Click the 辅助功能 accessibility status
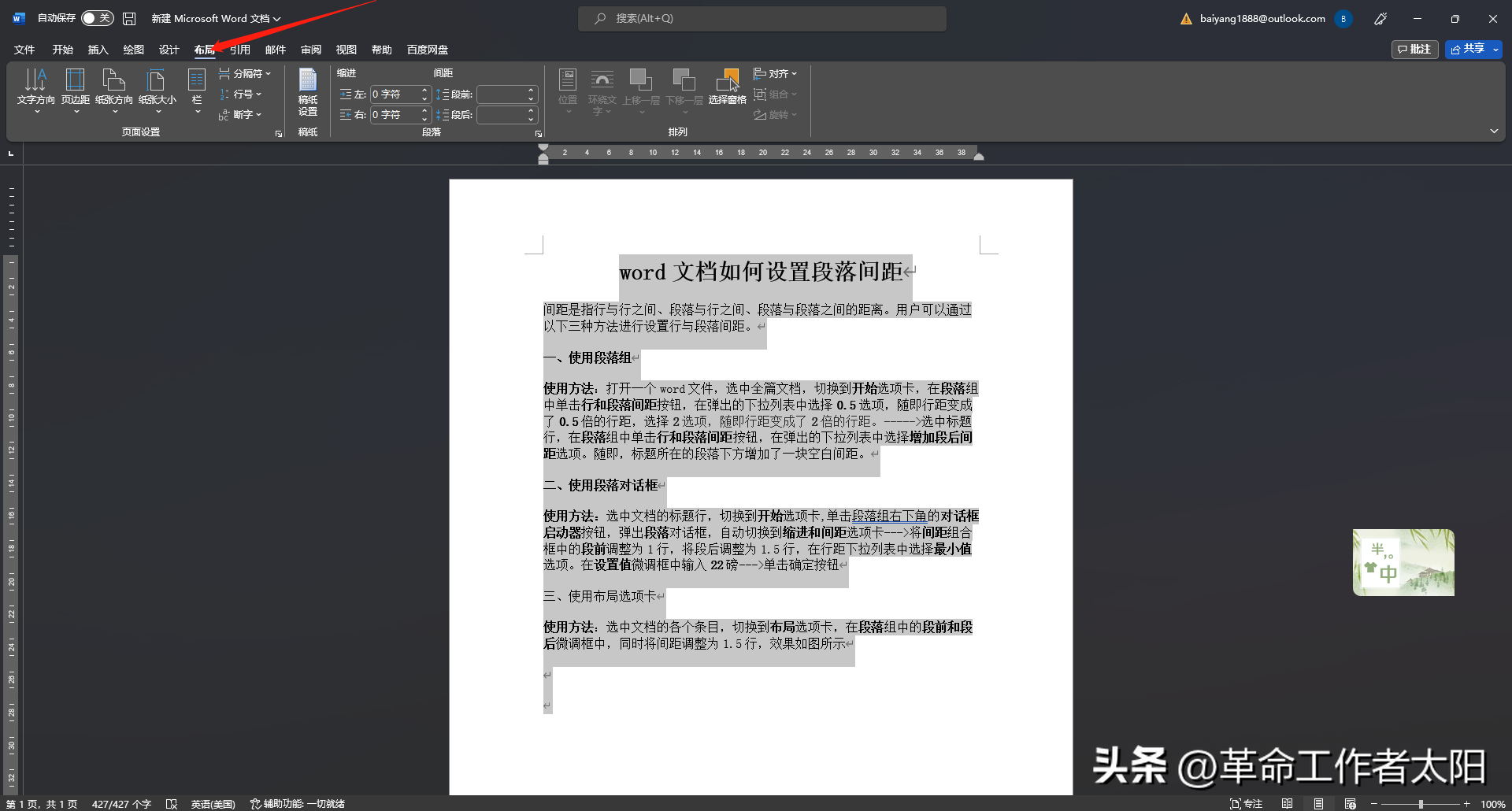The height and width of the screenshot is (811, 1512). [x=298, y=804]
